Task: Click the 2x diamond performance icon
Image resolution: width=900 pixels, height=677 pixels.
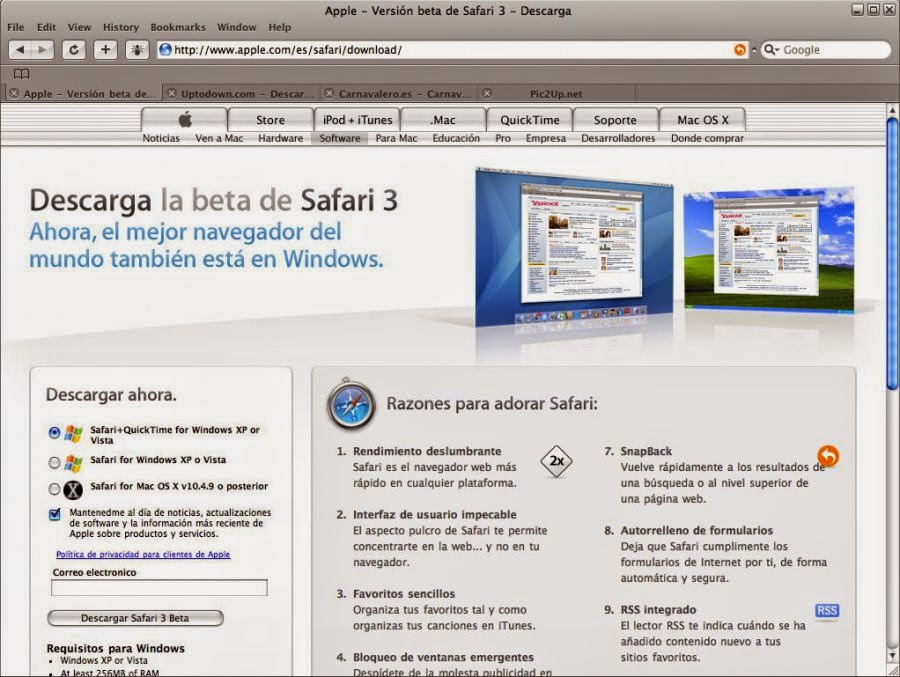Action: pos(556,461)
